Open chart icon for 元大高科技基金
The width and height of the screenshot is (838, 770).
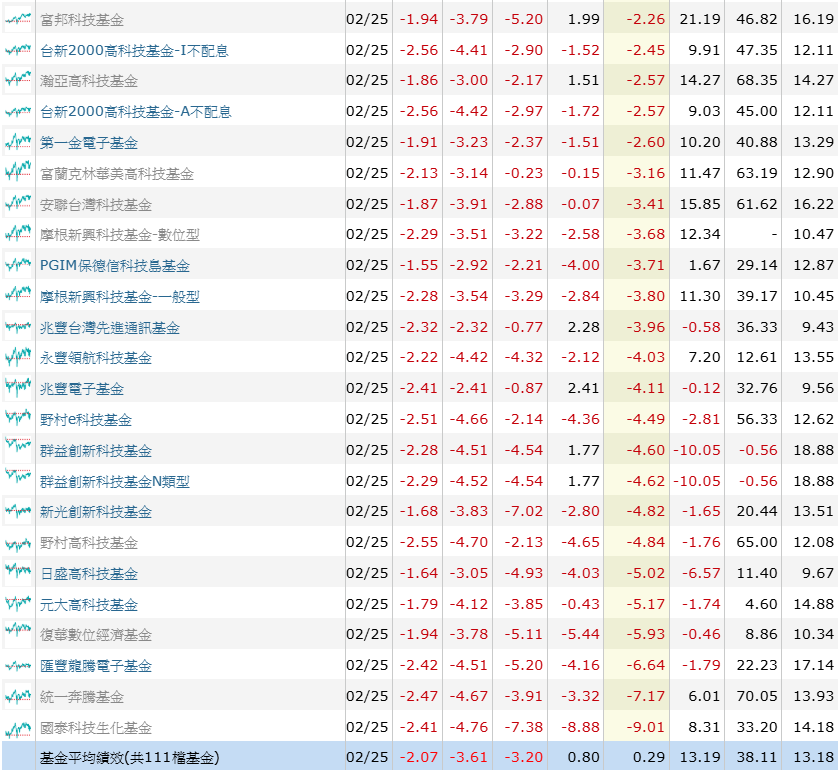pyautogui.click(x=18, y=604)
